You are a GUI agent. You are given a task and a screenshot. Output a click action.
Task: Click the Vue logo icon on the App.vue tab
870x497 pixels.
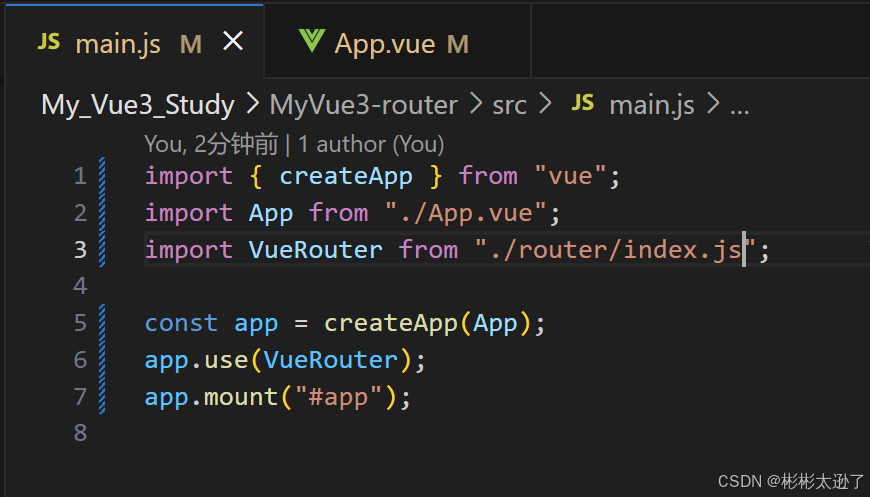(312, 42)
